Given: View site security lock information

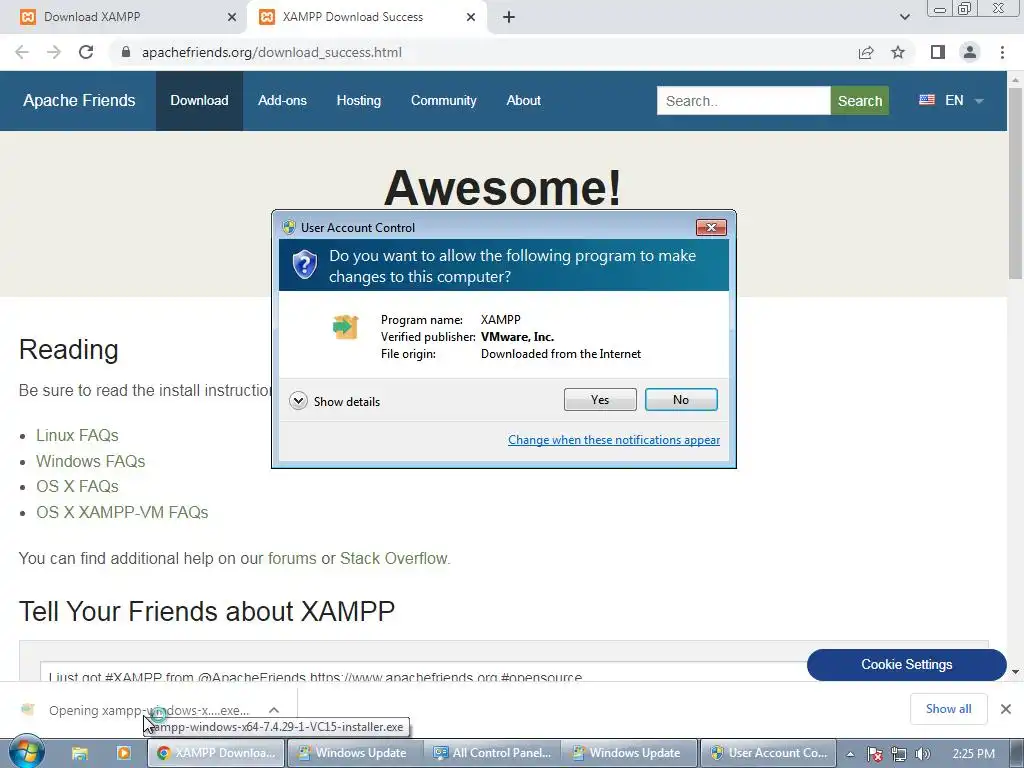Looking at the screenshot, I should point(126,52).
